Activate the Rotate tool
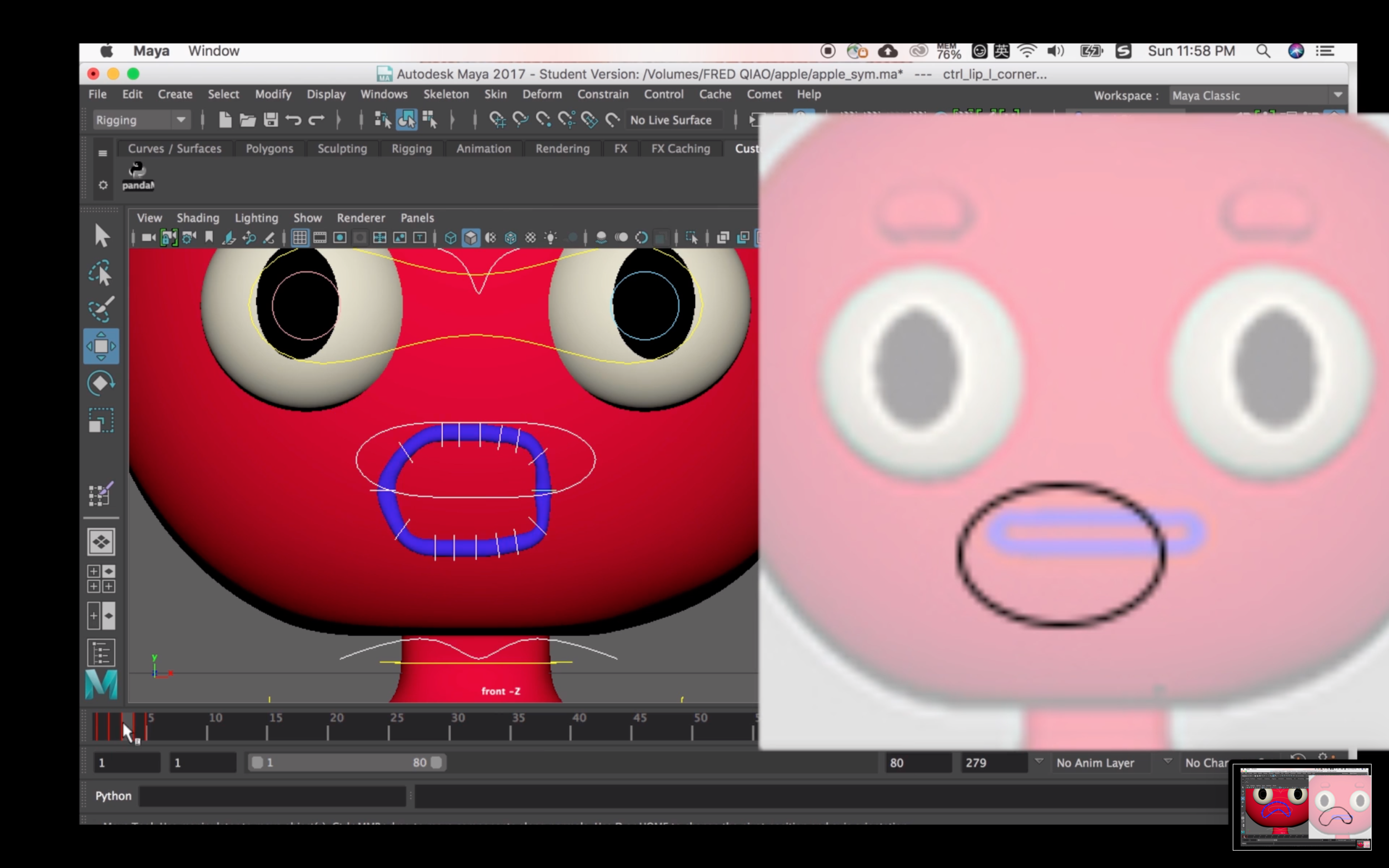Viewport: 1389px width, 868px height. (101, 384)
